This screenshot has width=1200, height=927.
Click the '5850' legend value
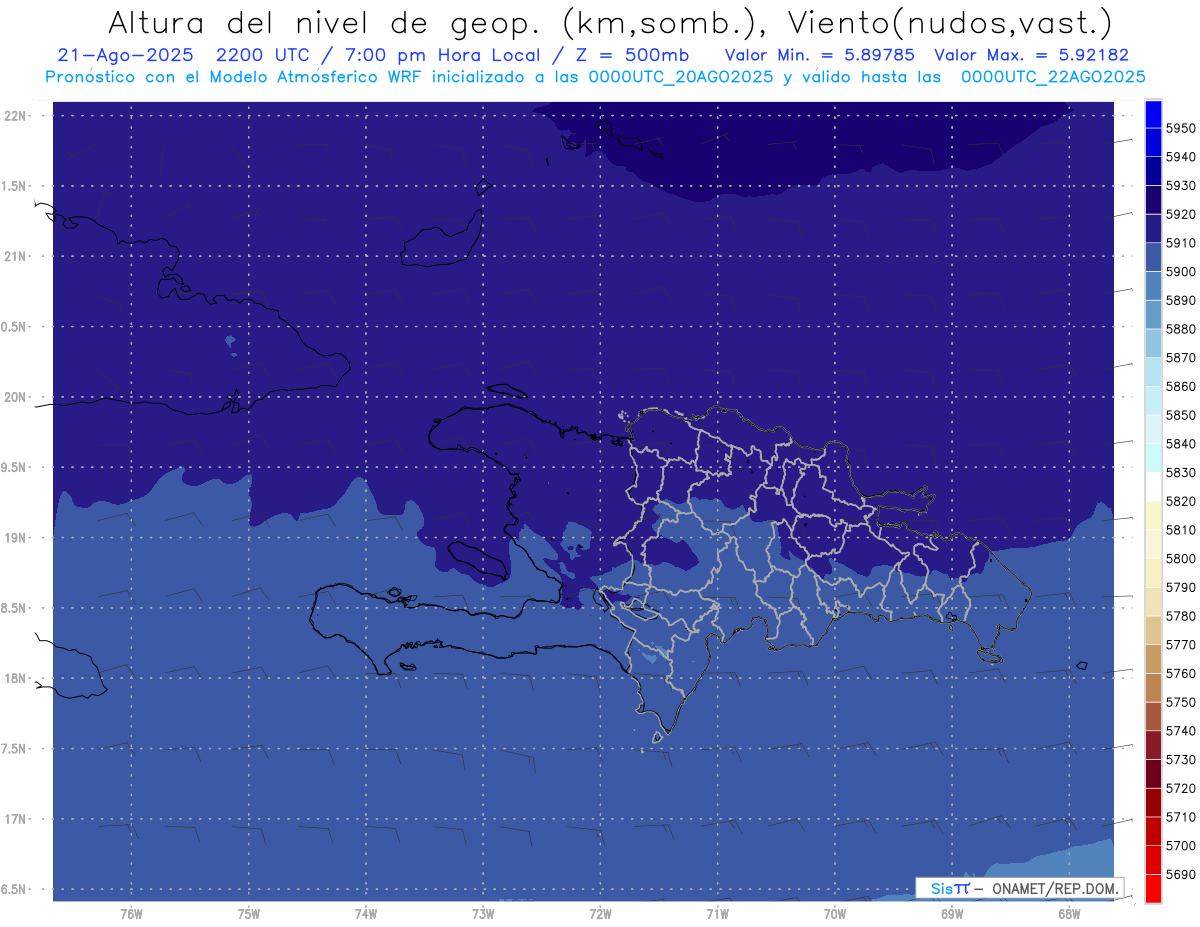1180,415
